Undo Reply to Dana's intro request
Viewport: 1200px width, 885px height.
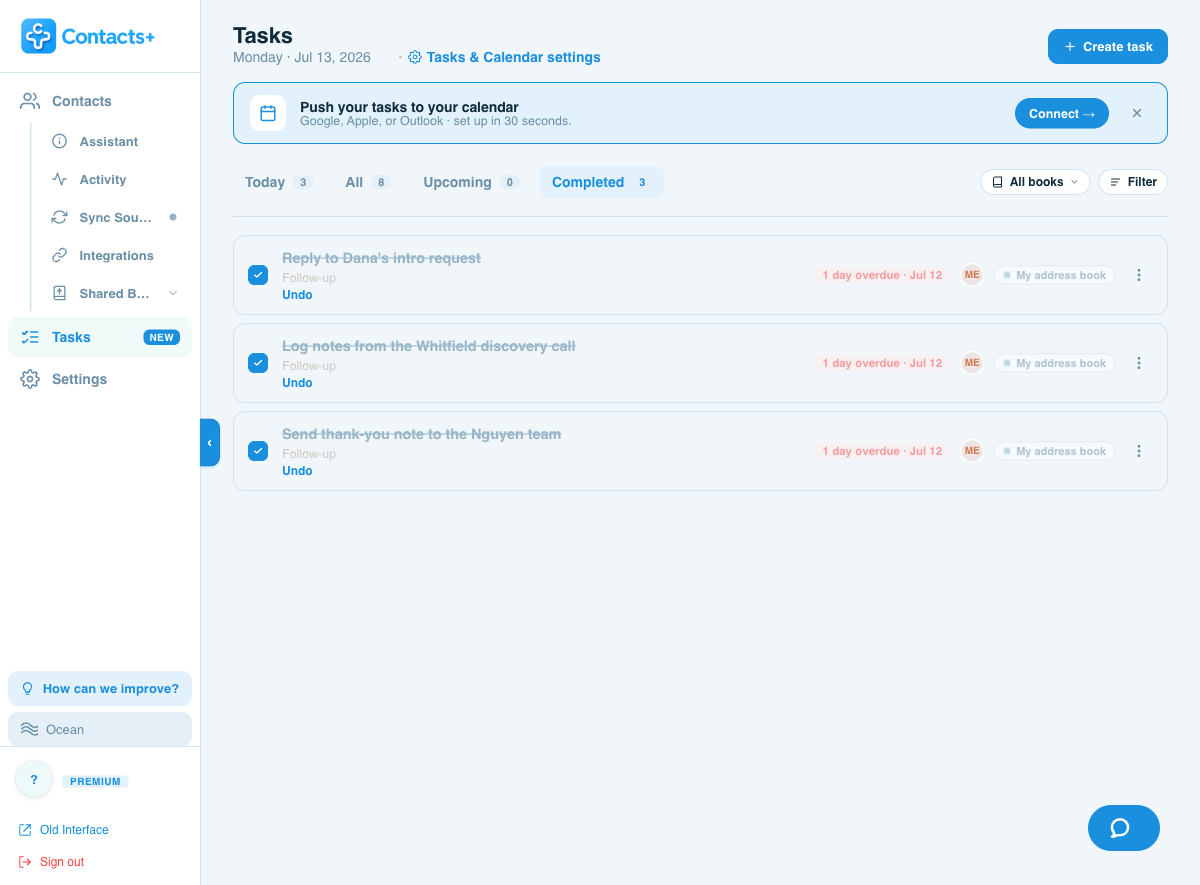pos(297,295)
